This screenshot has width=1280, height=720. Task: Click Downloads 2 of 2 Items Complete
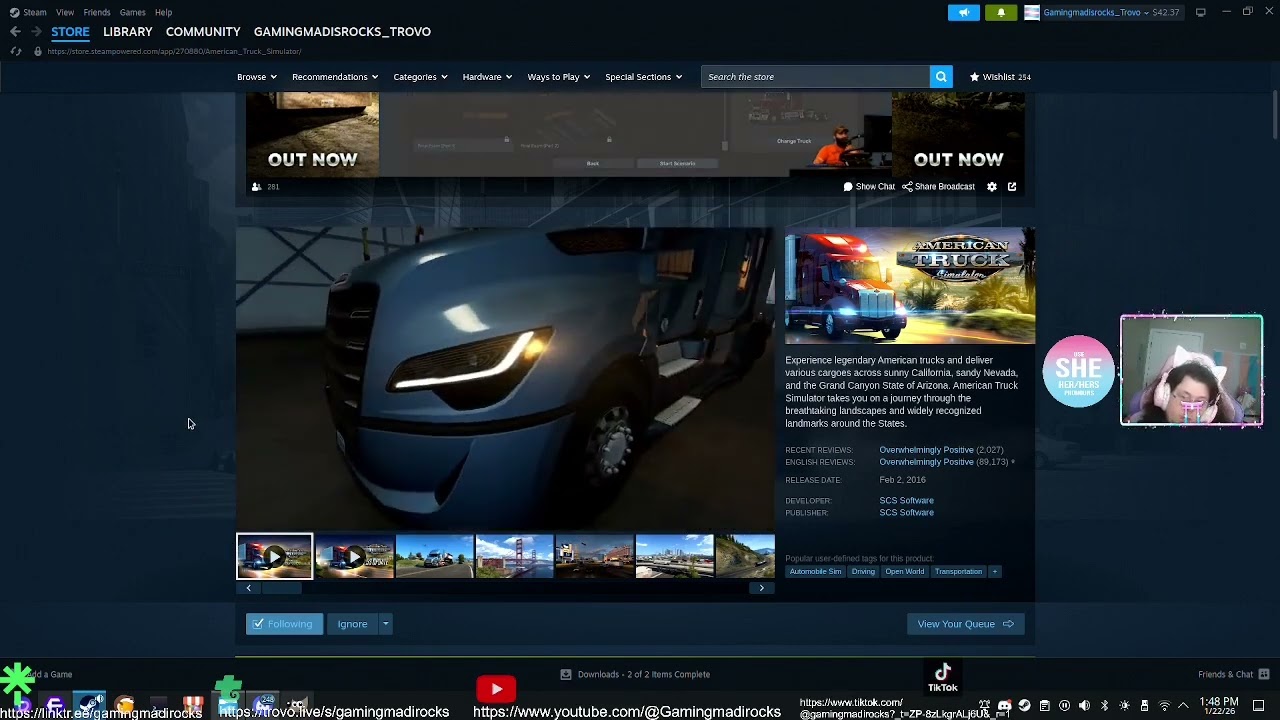pyautogui.click(x=644, y=675)
